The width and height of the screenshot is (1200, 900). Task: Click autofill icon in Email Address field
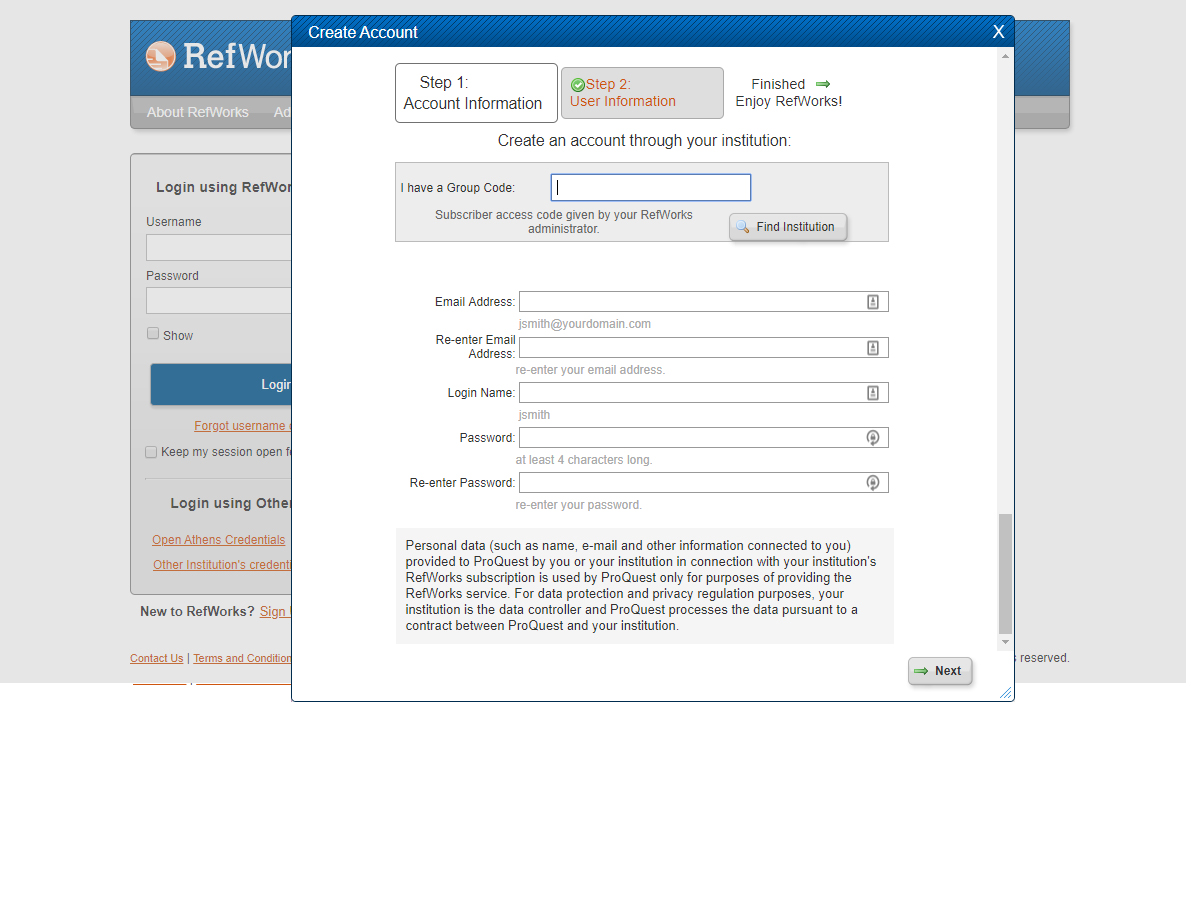[872, 302]
